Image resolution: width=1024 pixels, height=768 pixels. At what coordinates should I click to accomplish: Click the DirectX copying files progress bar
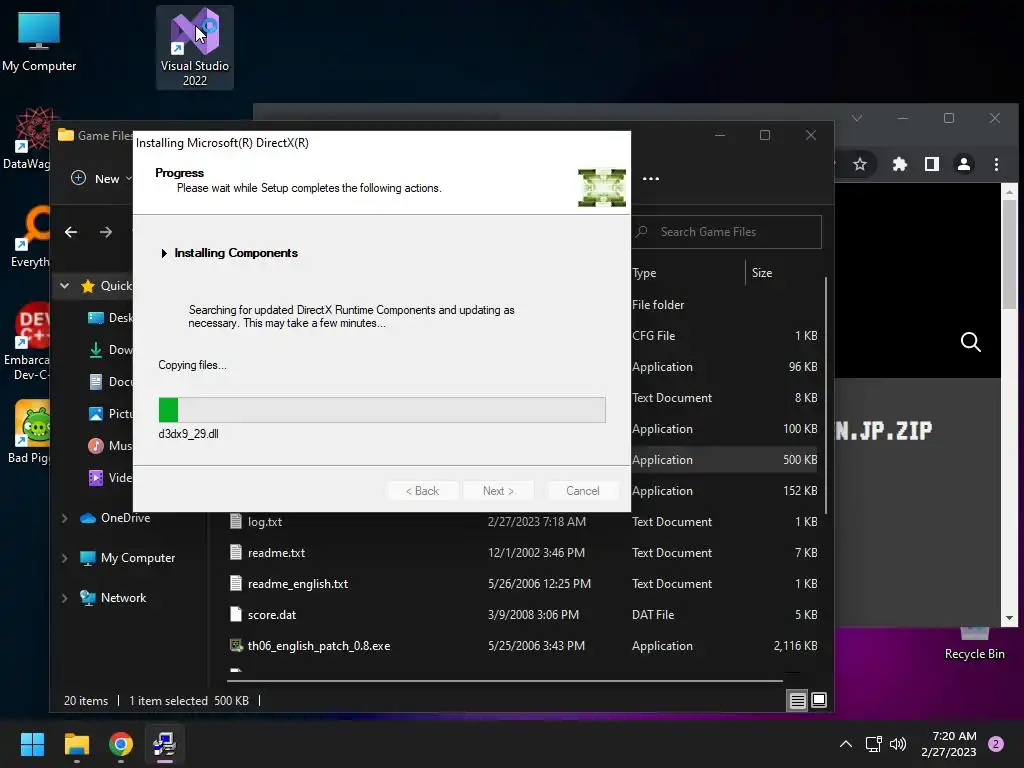pyautogui.click(x=382, y=410)
